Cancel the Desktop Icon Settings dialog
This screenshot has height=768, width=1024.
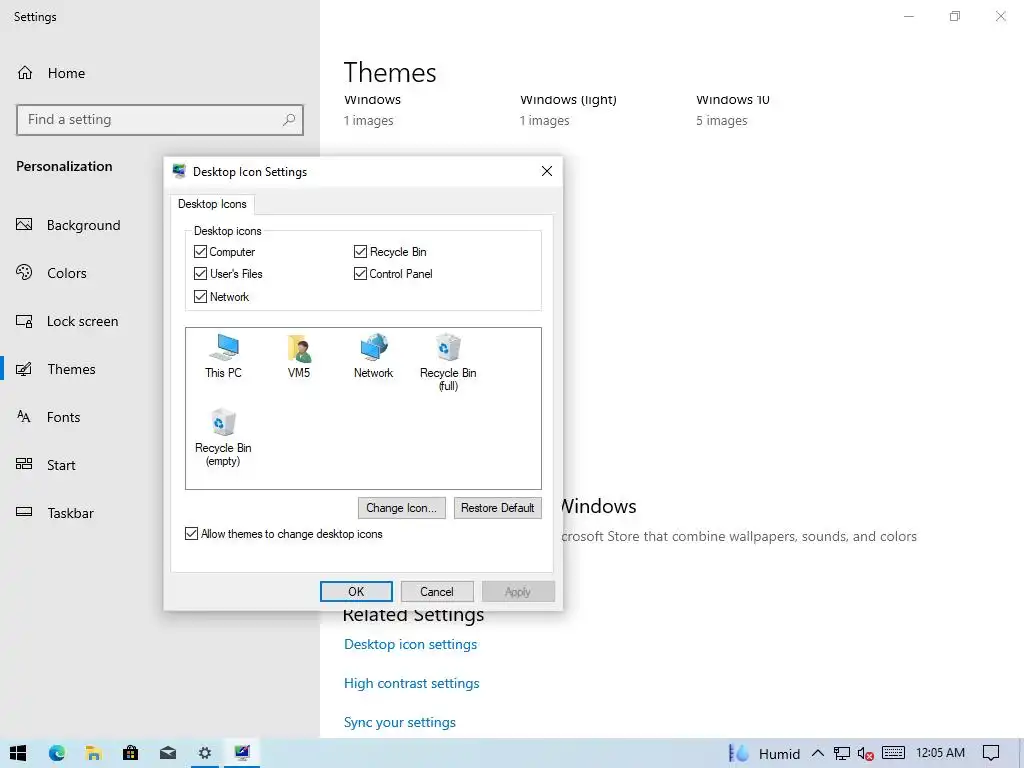(437, 591)
